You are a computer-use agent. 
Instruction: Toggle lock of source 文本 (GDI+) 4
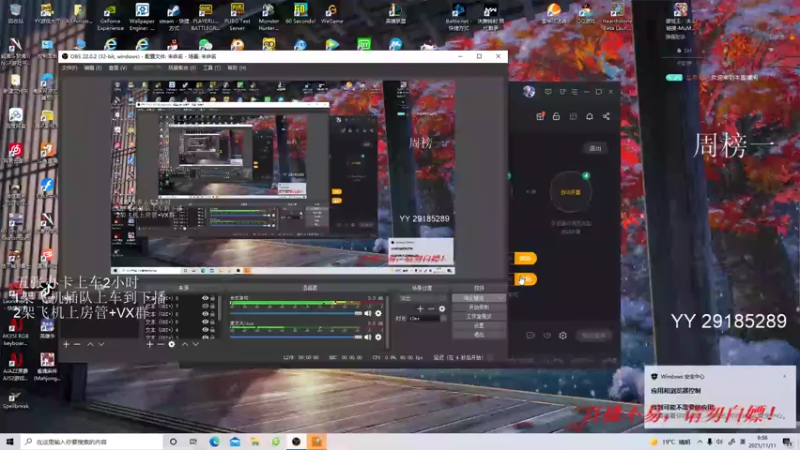(212, 330)
